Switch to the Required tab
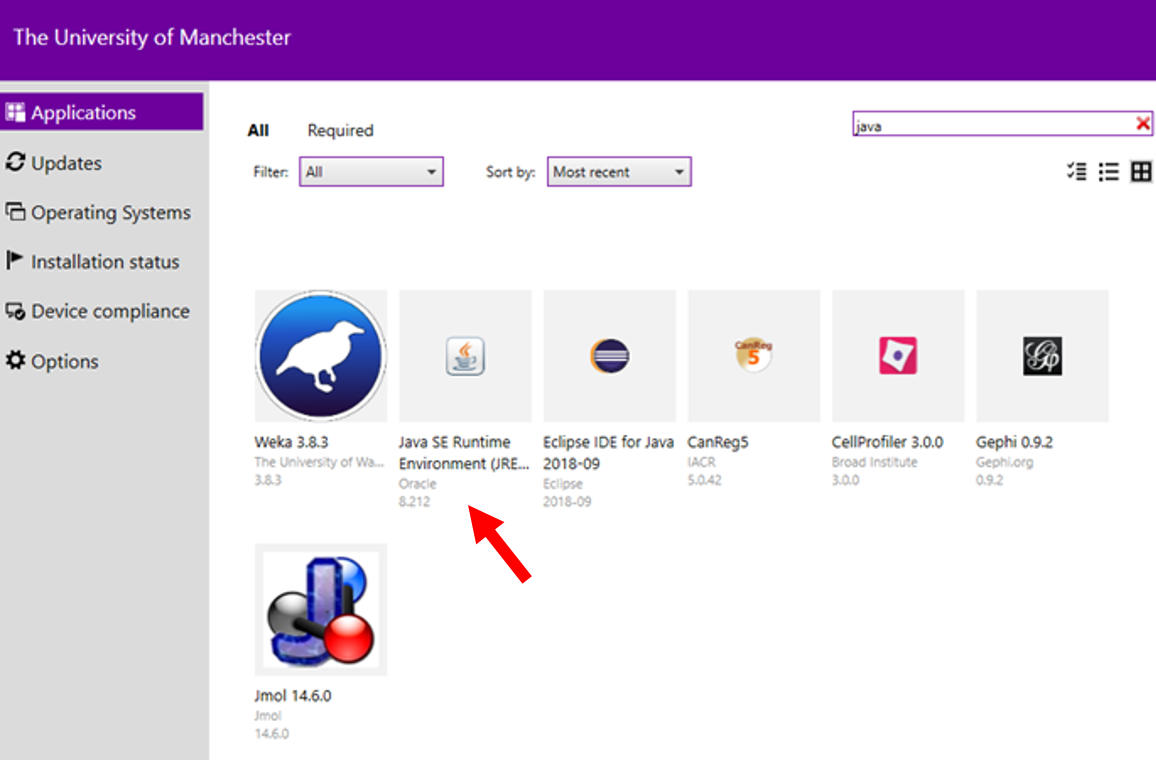Viewport: 1156px width, 760px height. (x=340, y=130)
